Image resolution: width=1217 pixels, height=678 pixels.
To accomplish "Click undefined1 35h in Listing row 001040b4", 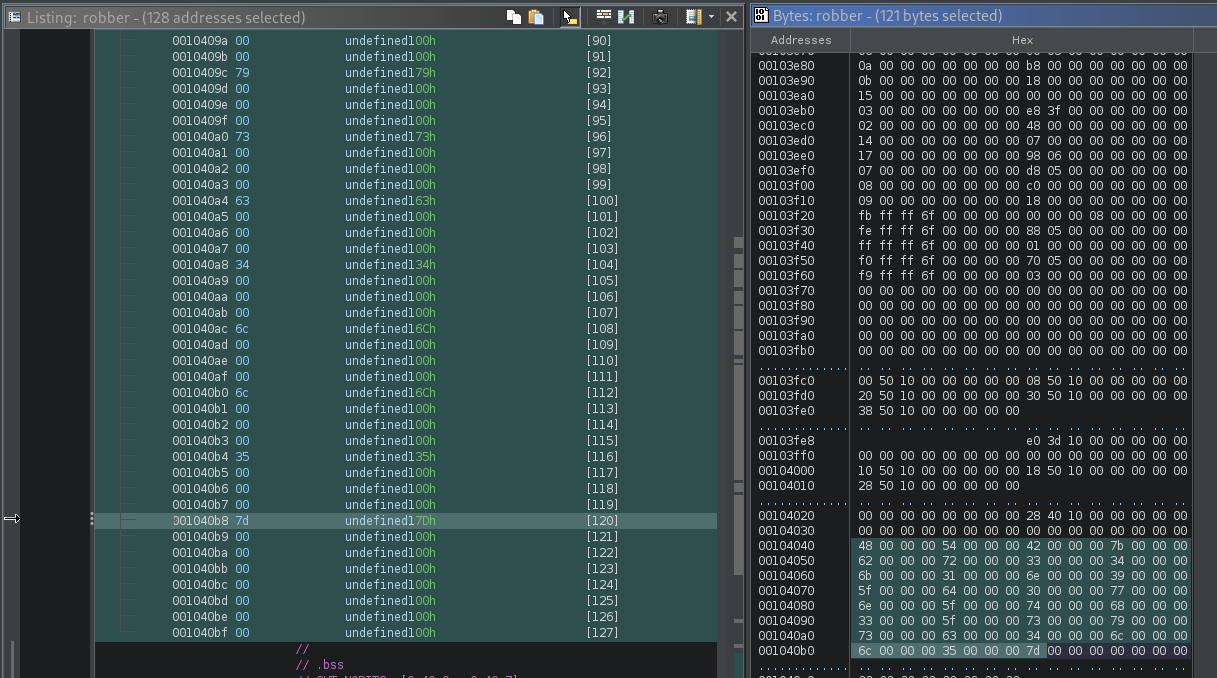I will [x=391, y=457].
